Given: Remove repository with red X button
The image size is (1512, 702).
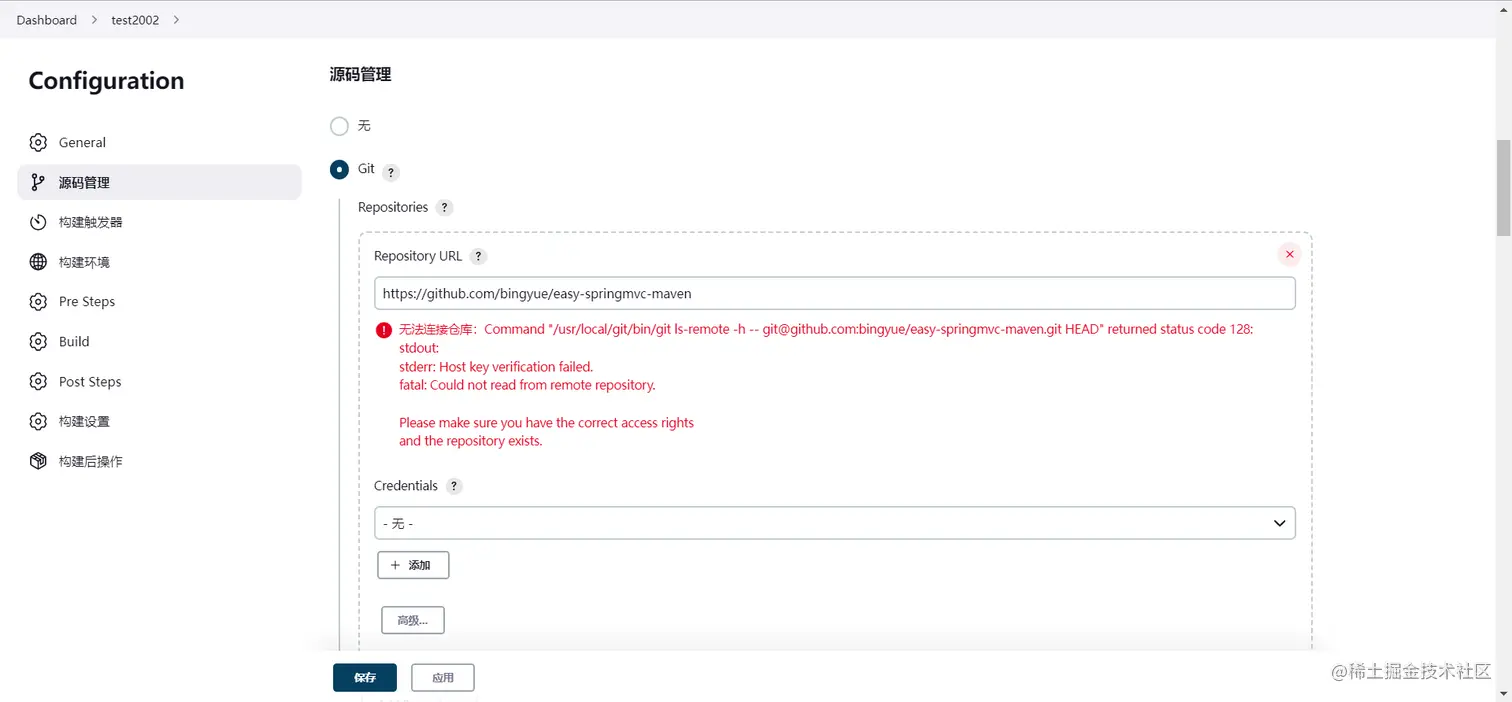Looking at the screenshot, I should 1289,254.
